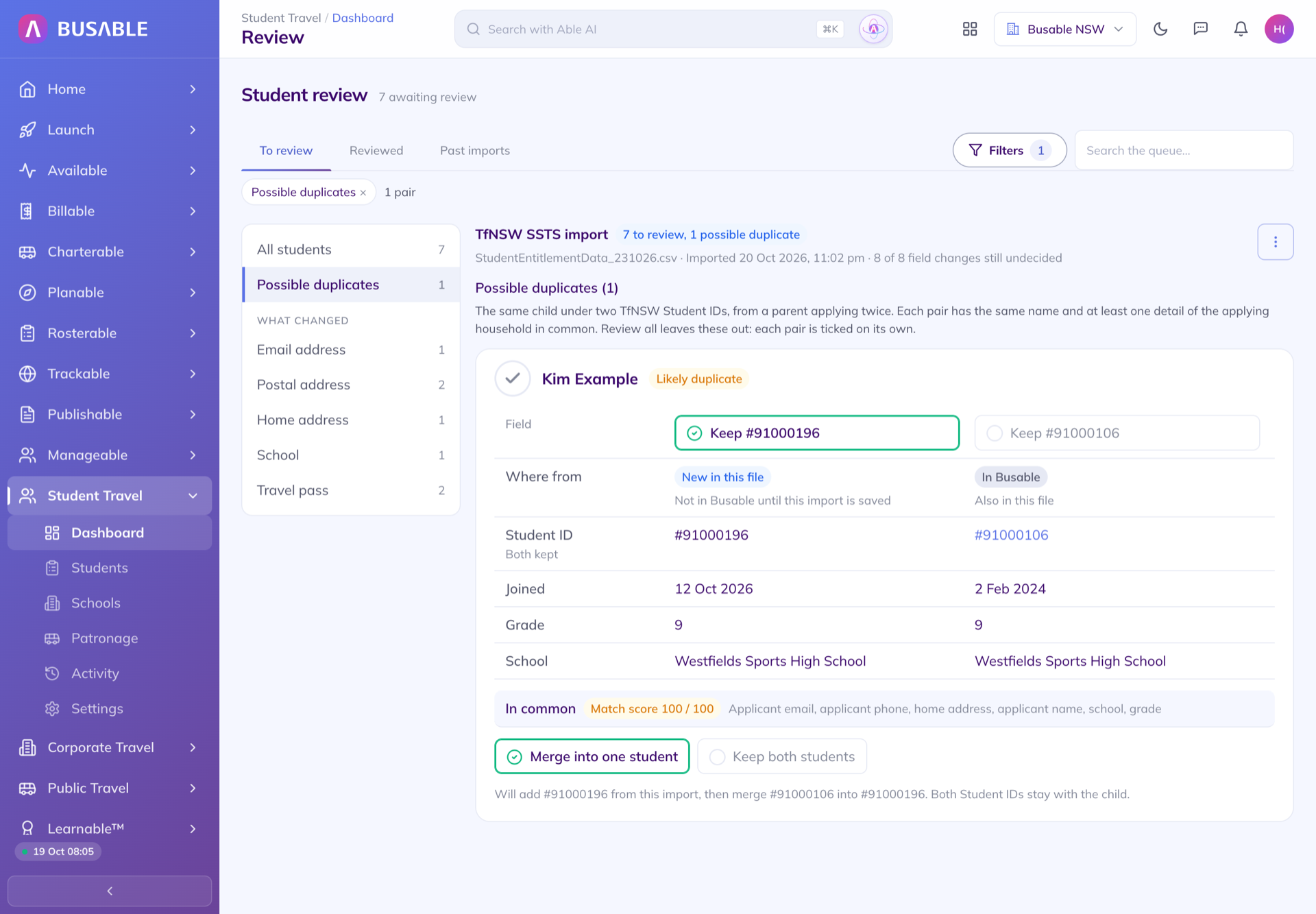Expand the Billable menu
The image size is (1316, 914).
pyautogui.click(x=193, y=211)
